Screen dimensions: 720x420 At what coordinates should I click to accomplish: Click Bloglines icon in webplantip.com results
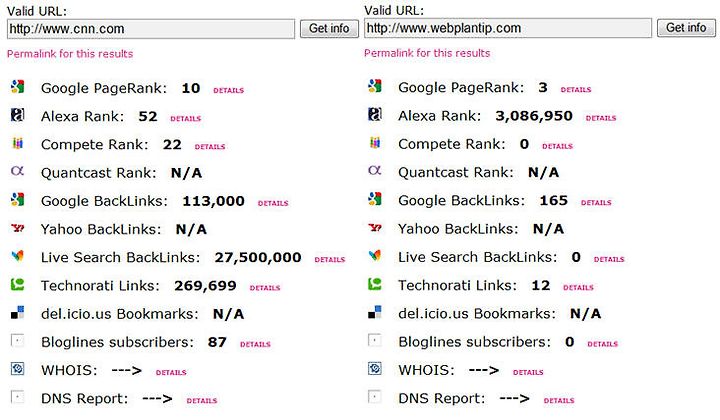[x=375, y=341]
